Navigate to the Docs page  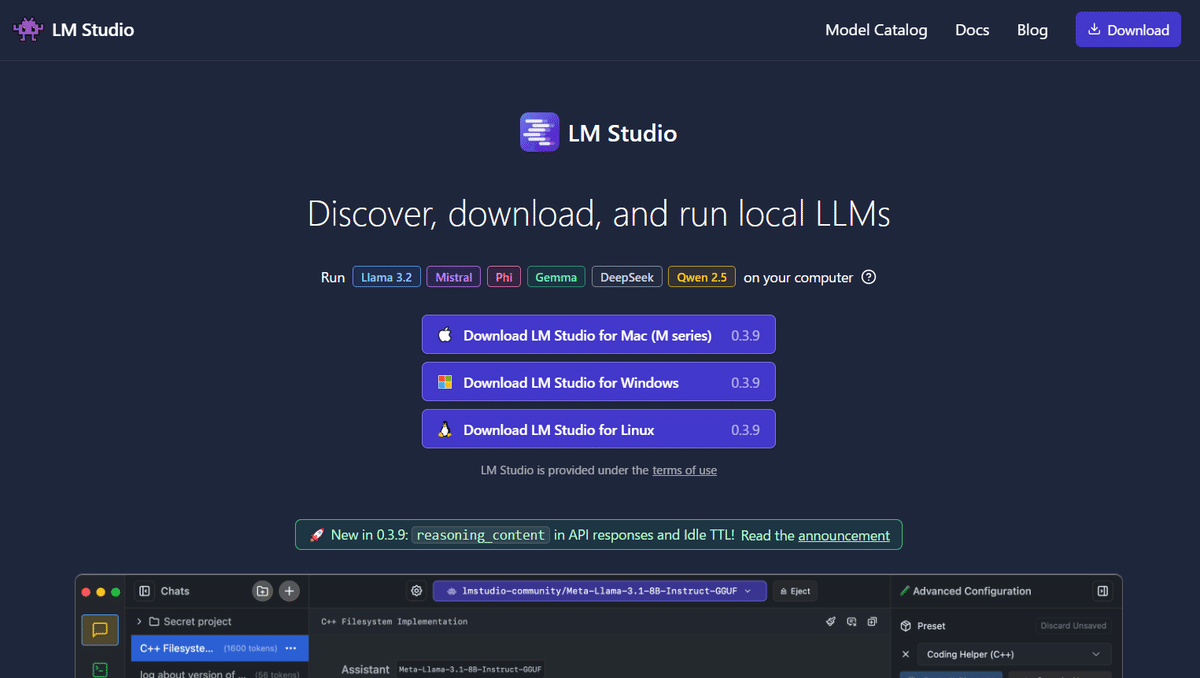click(x=971, y=30)
